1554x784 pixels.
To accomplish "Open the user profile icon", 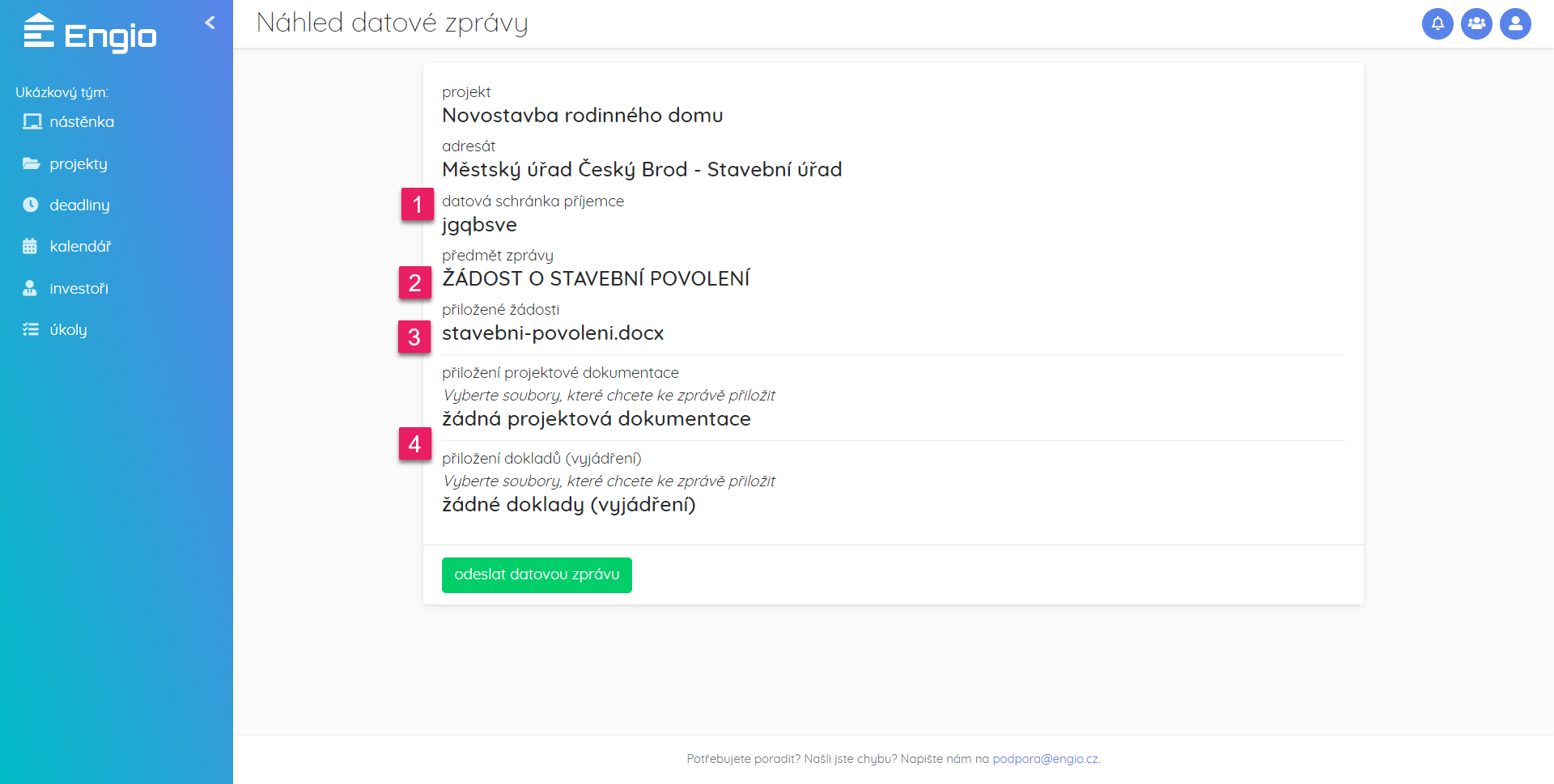I will click(x=1515, y=23).
